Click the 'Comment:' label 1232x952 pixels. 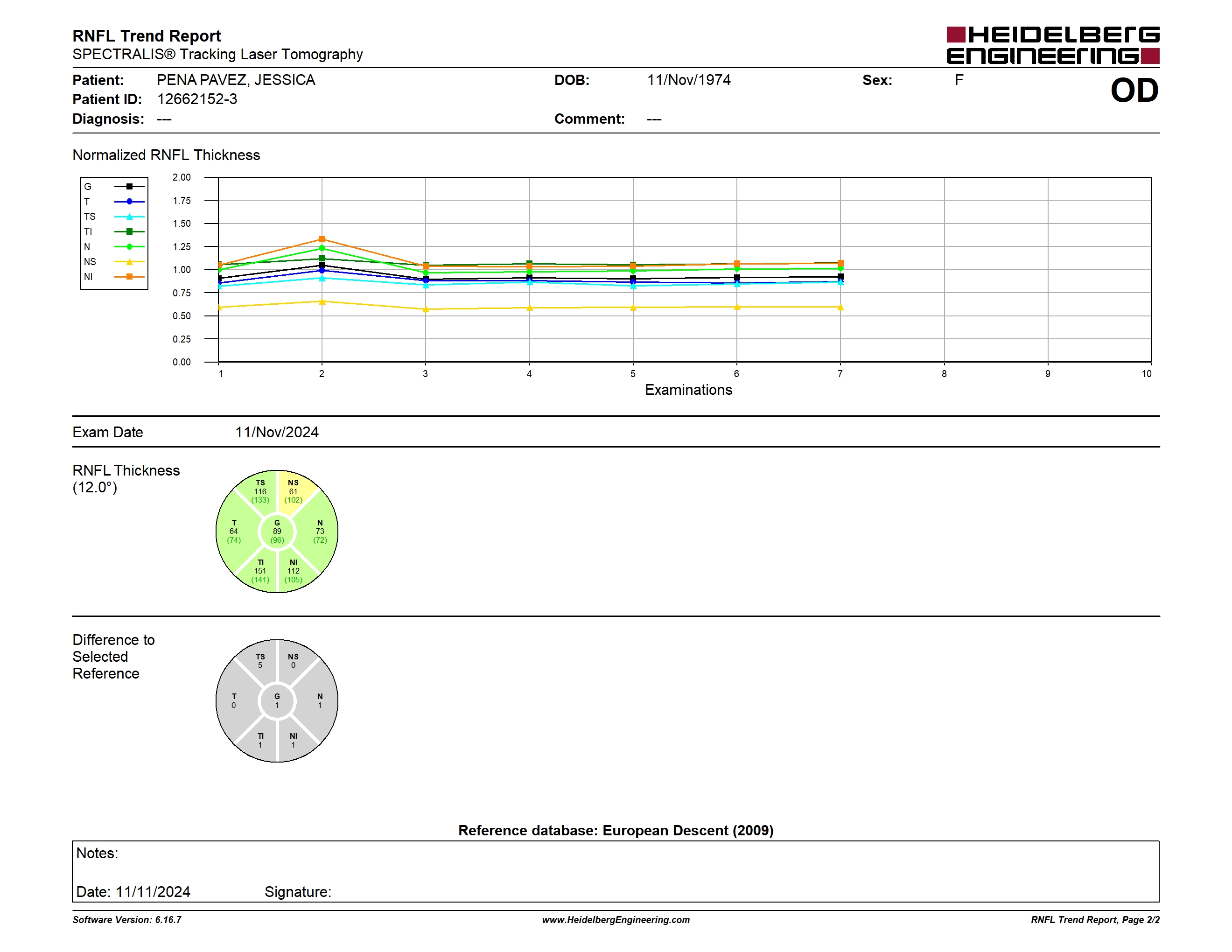[x=589, y=119]
